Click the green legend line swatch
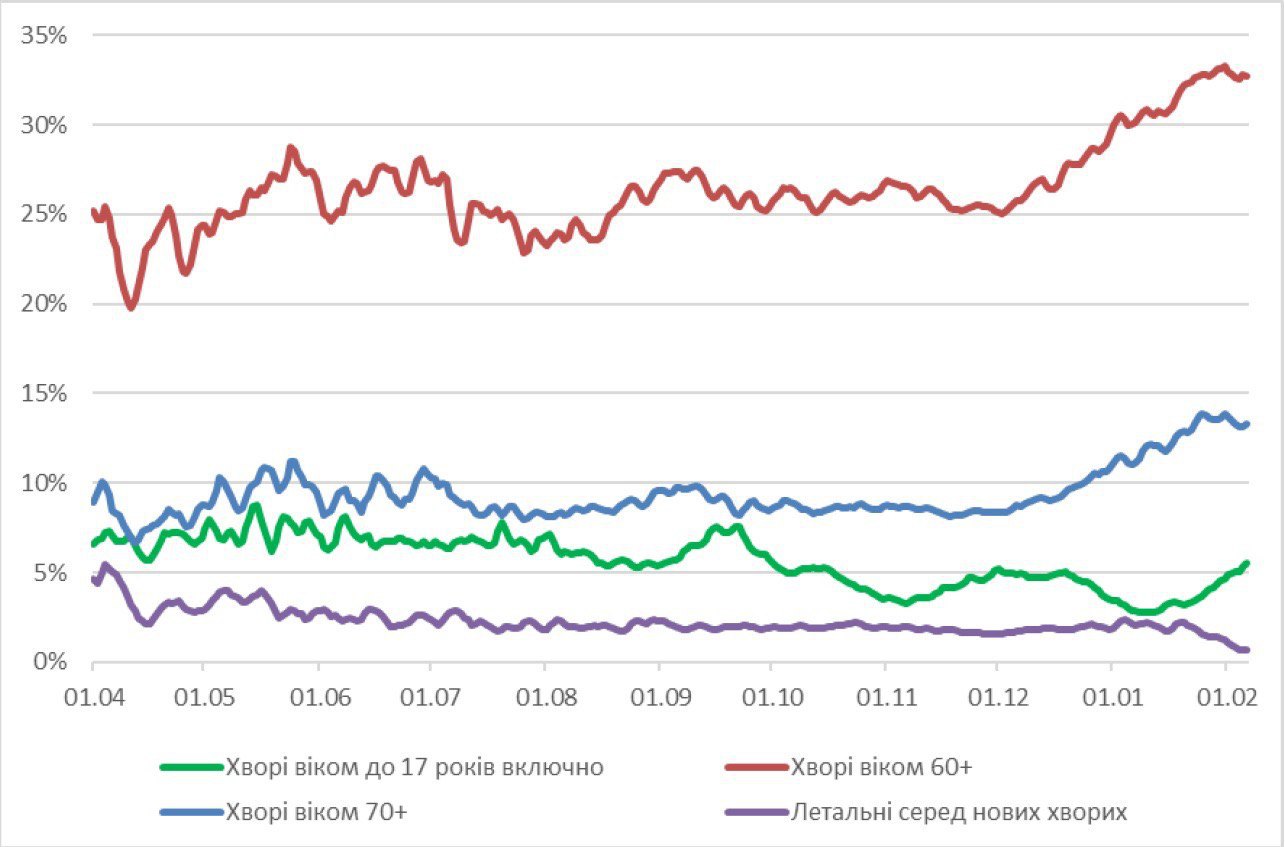Image resolution: width=1285 pixels, height=847 pixels. click(x=190, y=768)
